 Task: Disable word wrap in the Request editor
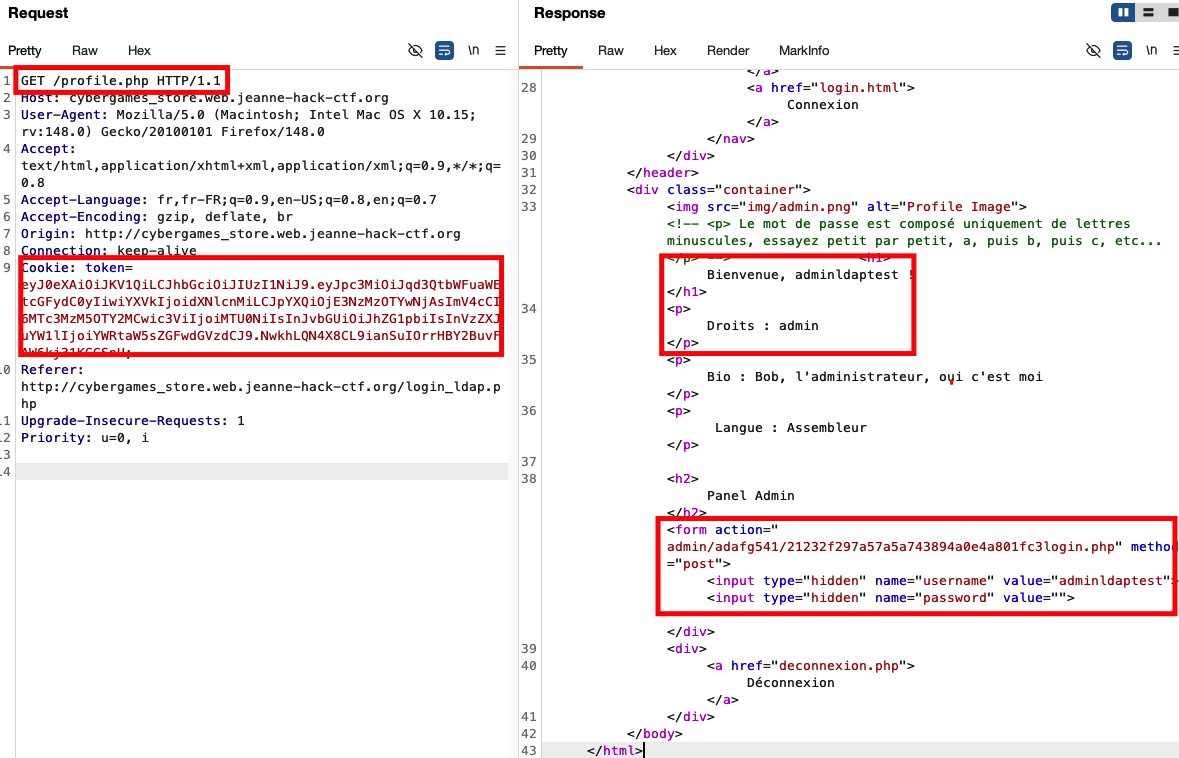444,50
